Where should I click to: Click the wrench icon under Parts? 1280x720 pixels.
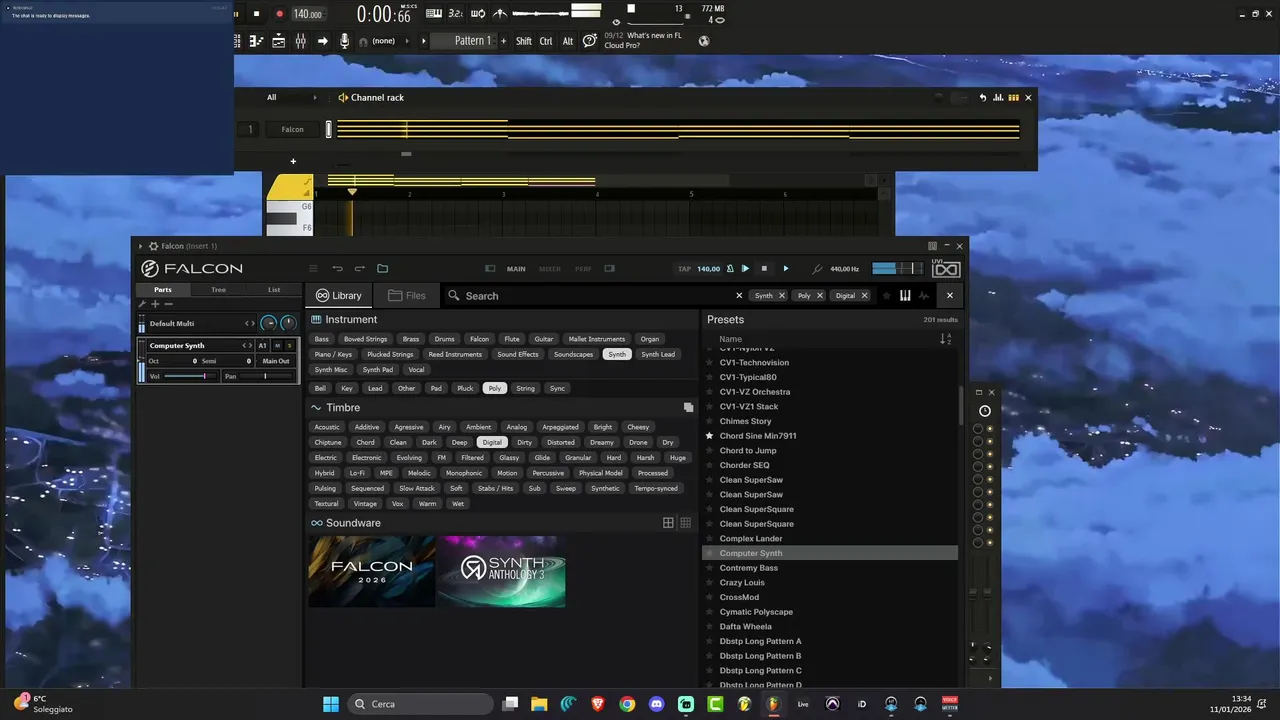[x=142, y=304]
